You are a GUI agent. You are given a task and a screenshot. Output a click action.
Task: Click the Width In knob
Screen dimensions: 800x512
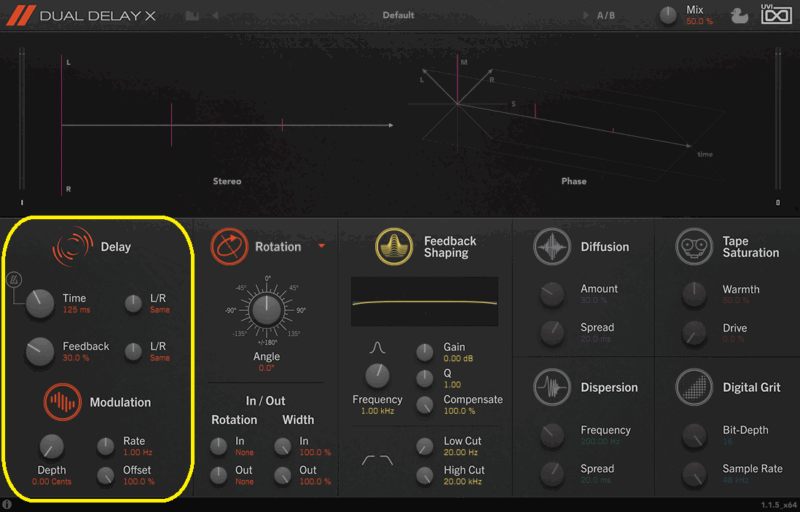(x=282, y=446)
